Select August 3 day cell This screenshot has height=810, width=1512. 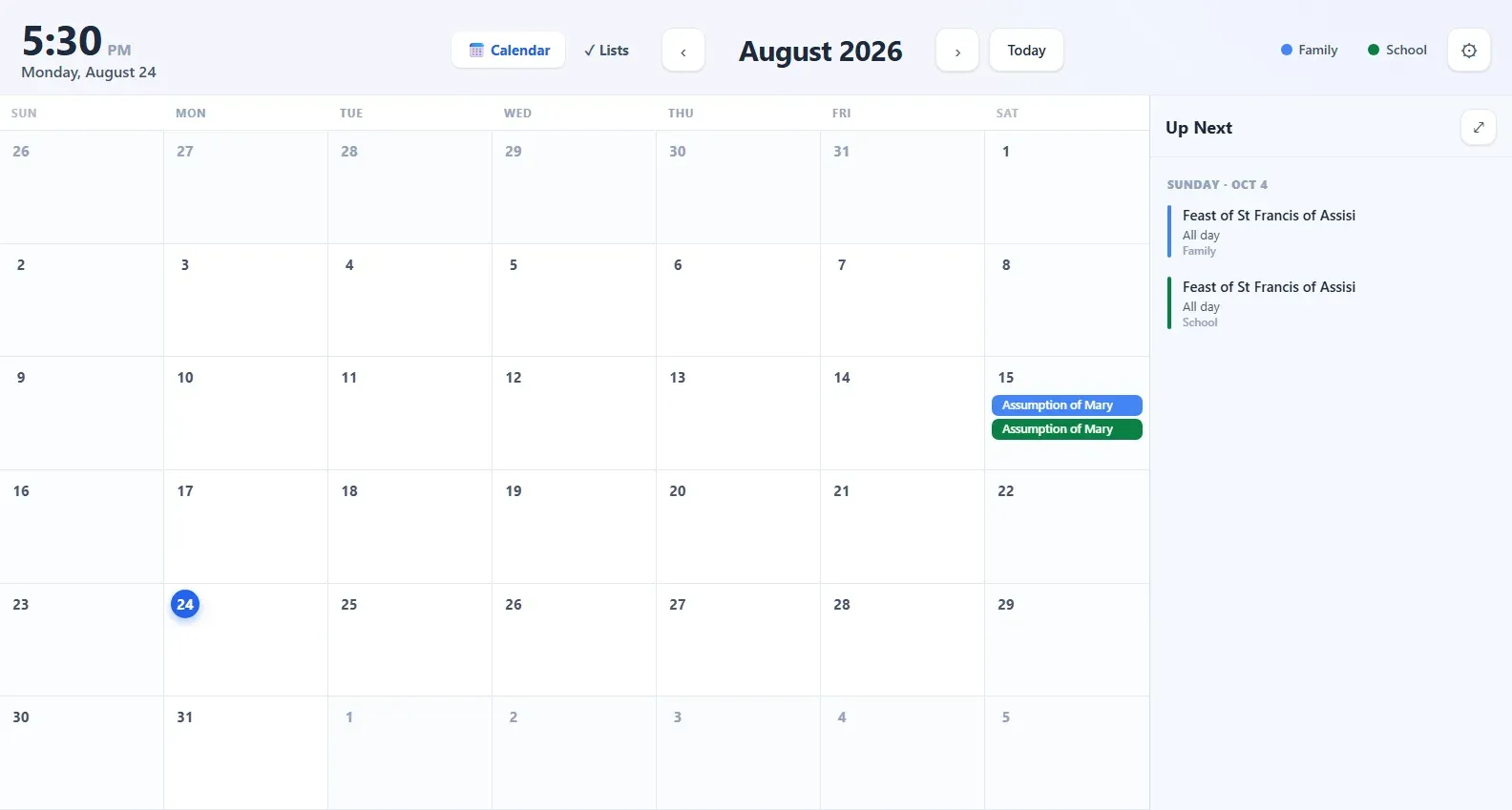point(246,301)
